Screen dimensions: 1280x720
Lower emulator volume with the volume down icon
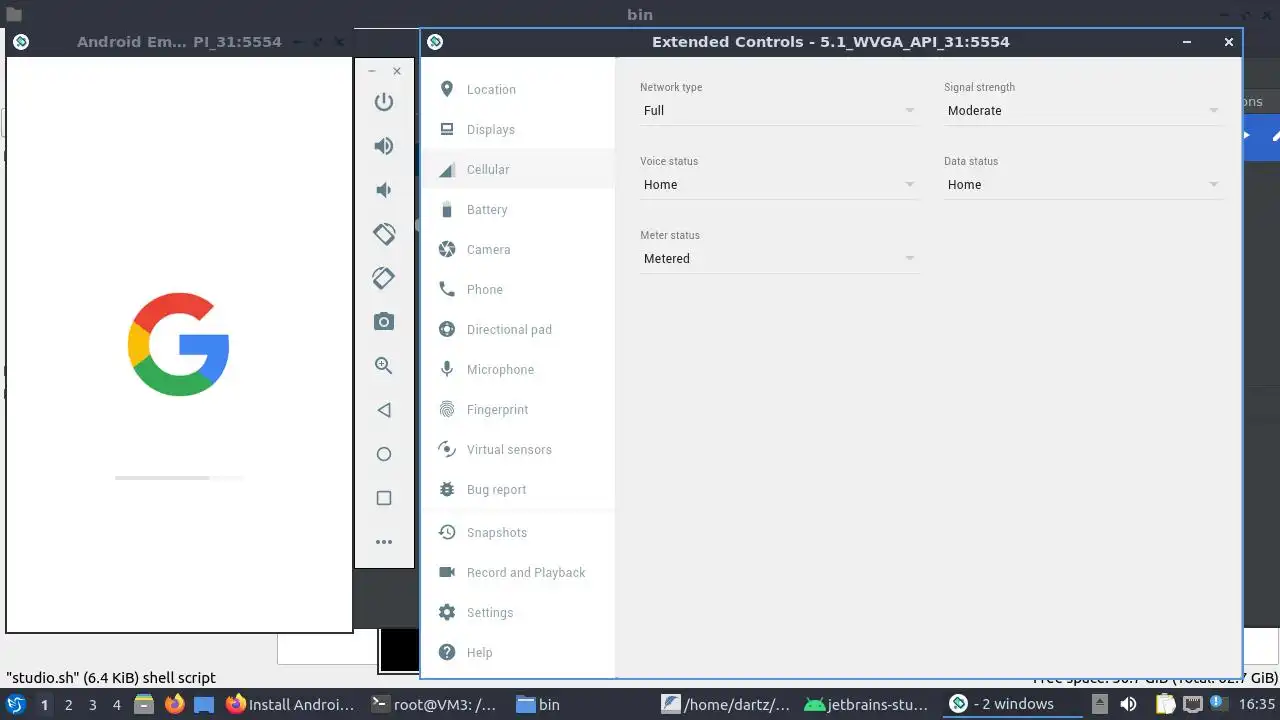[x=384, y=190]
